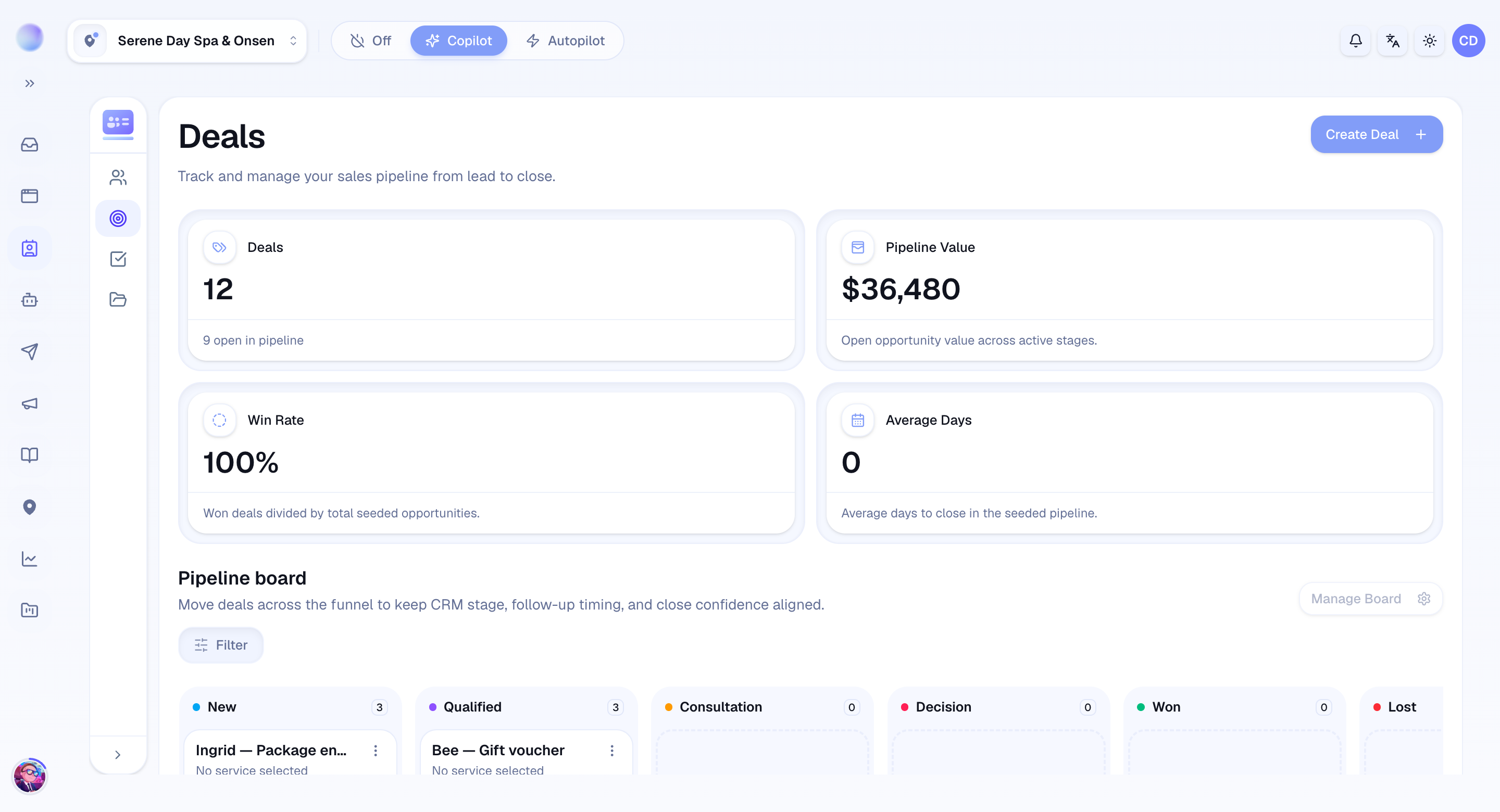Screen dimensions: 1500x812
Task: Open the open-book knowledge icon
Action: point(30,455)
